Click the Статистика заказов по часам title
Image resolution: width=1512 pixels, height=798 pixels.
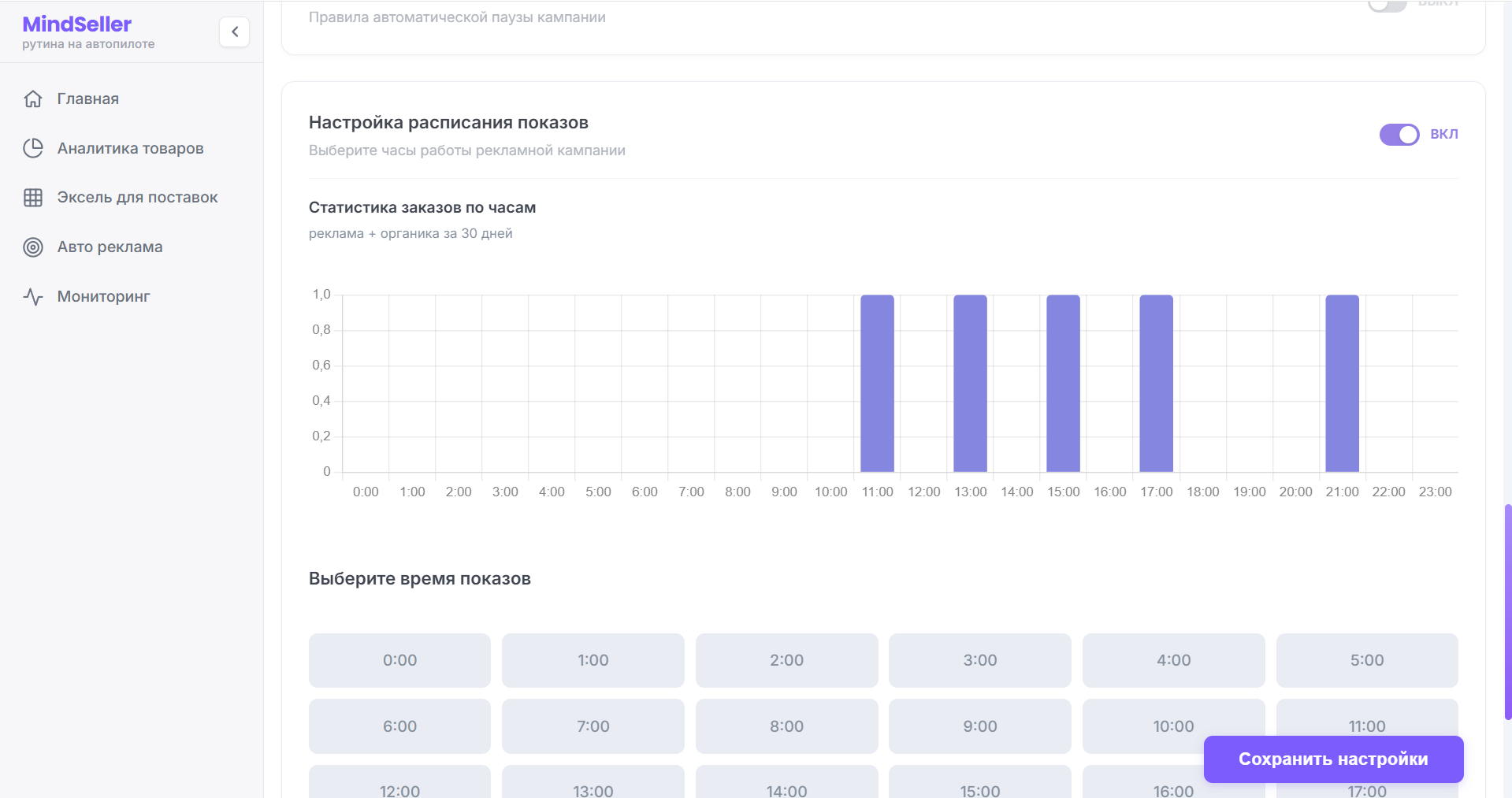coord(422,208)
